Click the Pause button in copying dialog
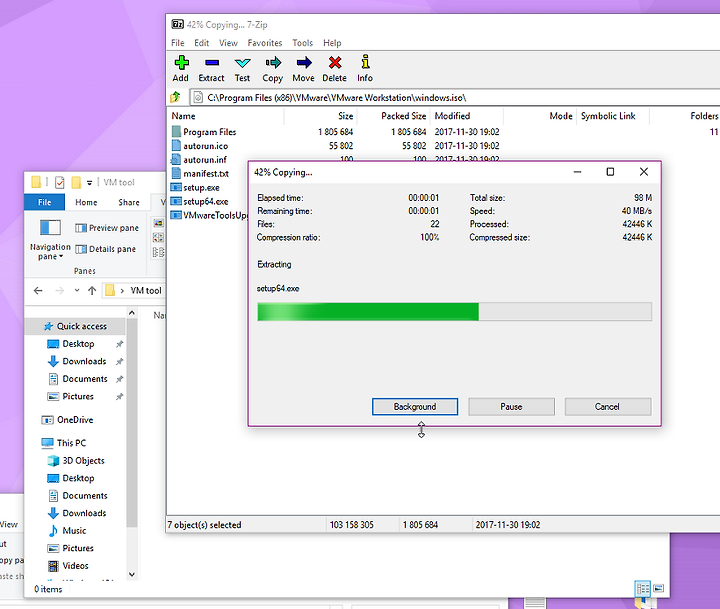Image resolution: width=720 pixels, height=609 pixels. click(511, 406)
